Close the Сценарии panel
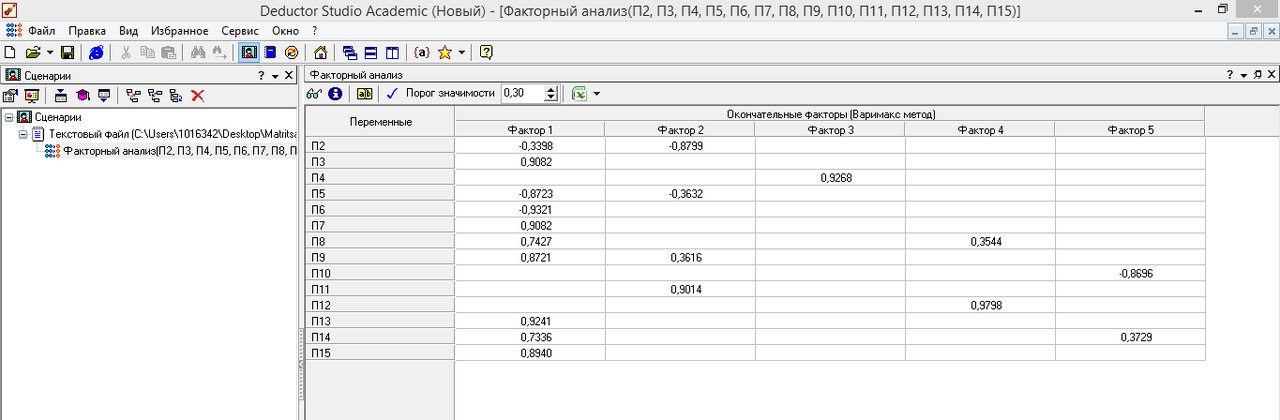Image resolution: width=1280 pixels, height=420 pixels. point(289,75)
